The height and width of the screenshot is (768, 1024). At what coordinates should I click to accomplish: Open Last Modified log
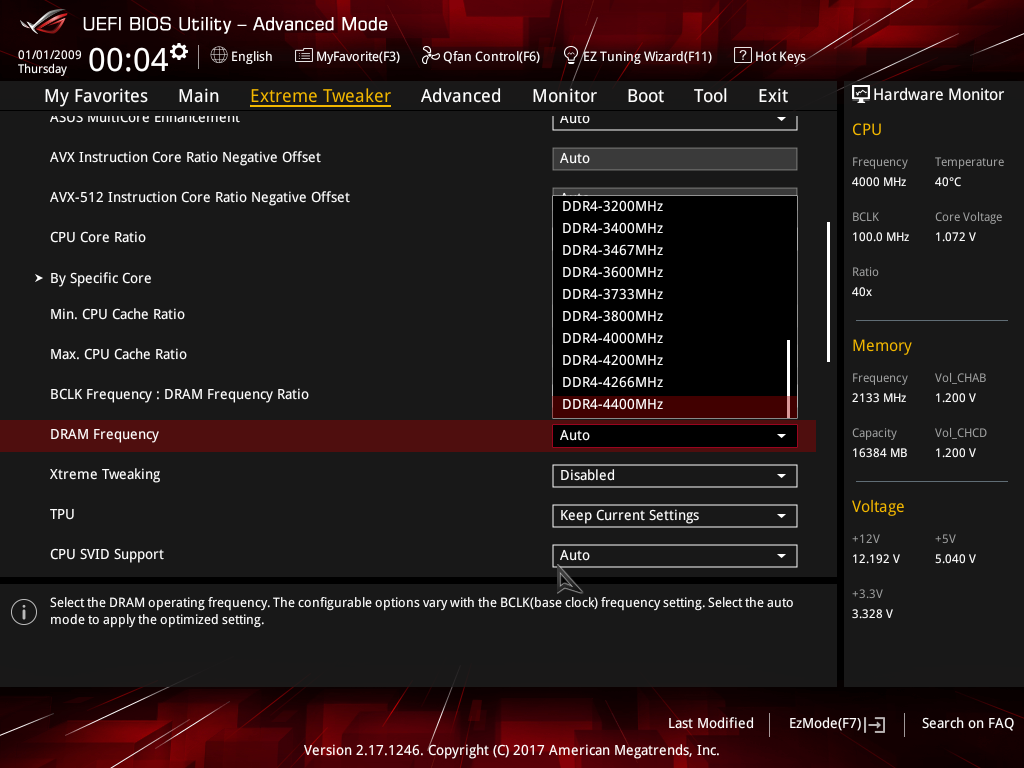click(711, 724)
